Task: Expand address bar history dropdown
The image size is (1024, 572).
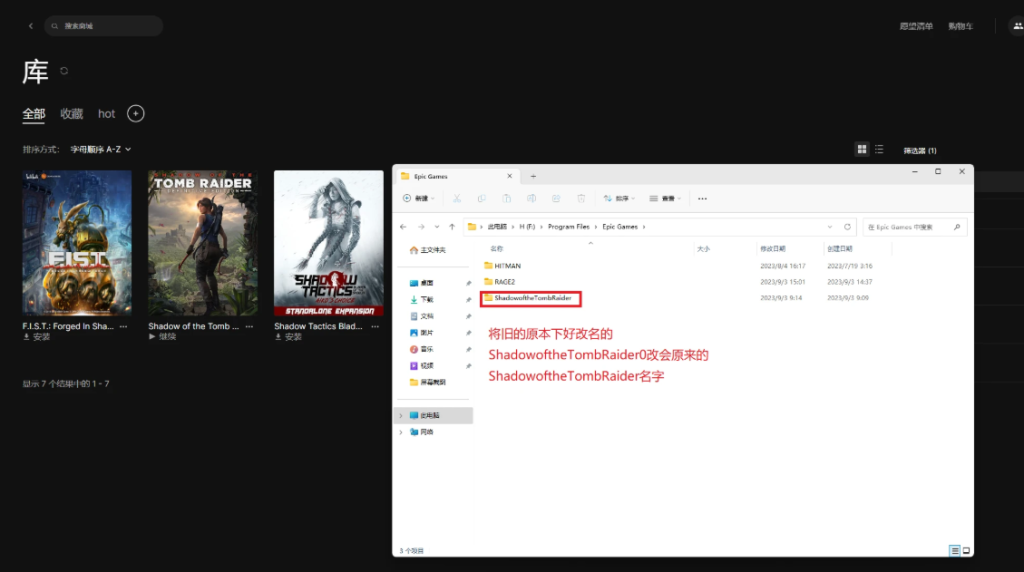Action: pyautogui.click(x=830, y=227)
